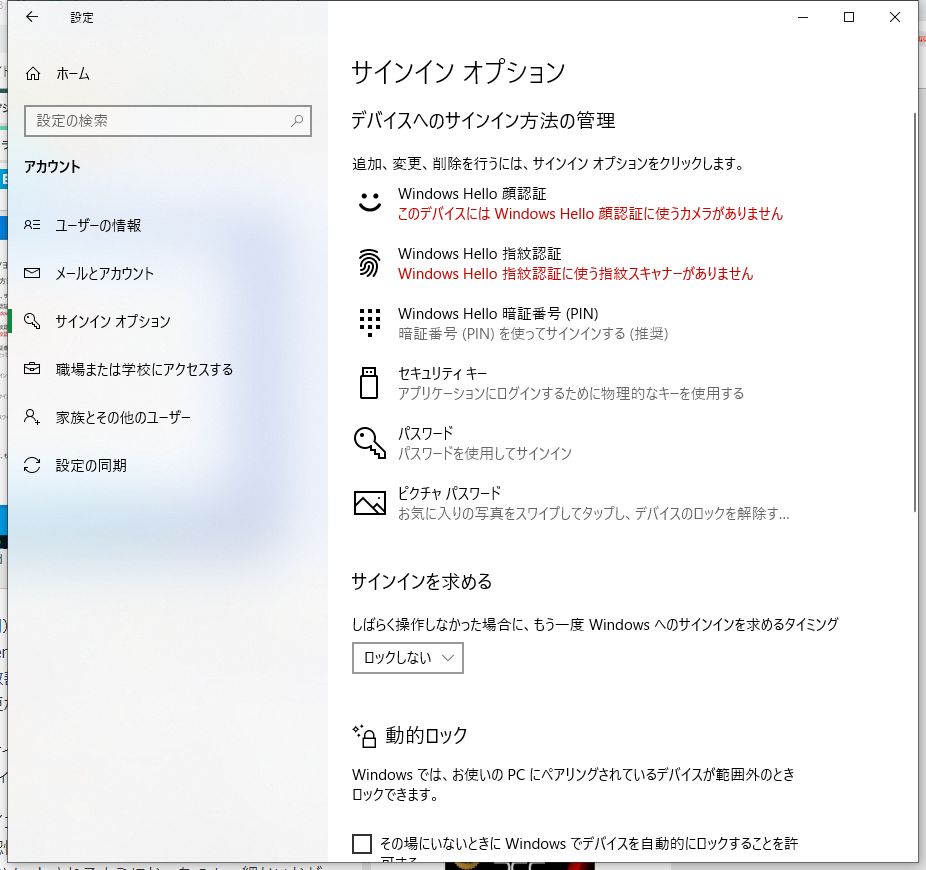Viewport: 926px width, 870px height.
Task: Click the sync arrows icon for 設定の同期
Action: [x=32, y=465]
